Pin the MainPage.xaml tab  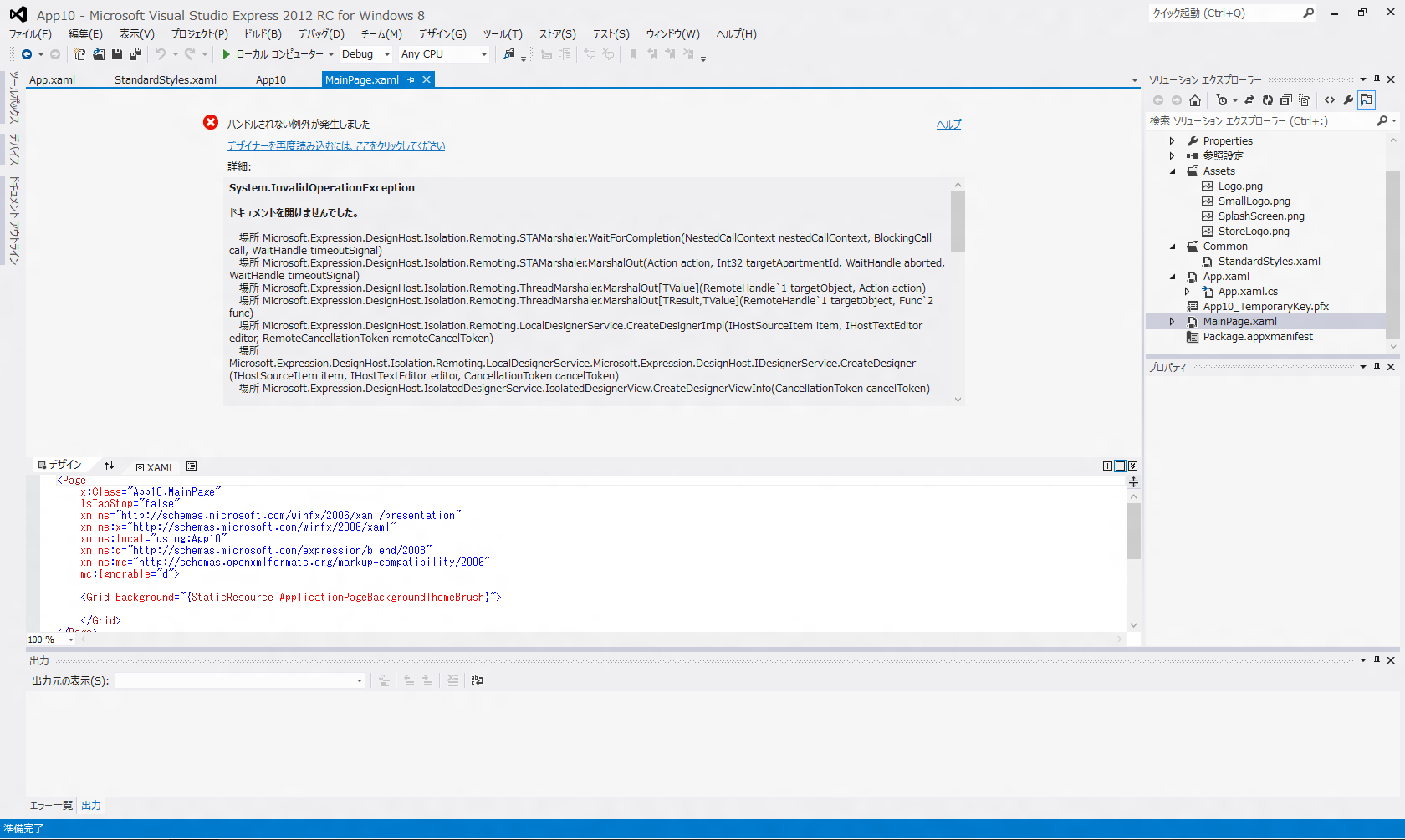tap(411, 80)
